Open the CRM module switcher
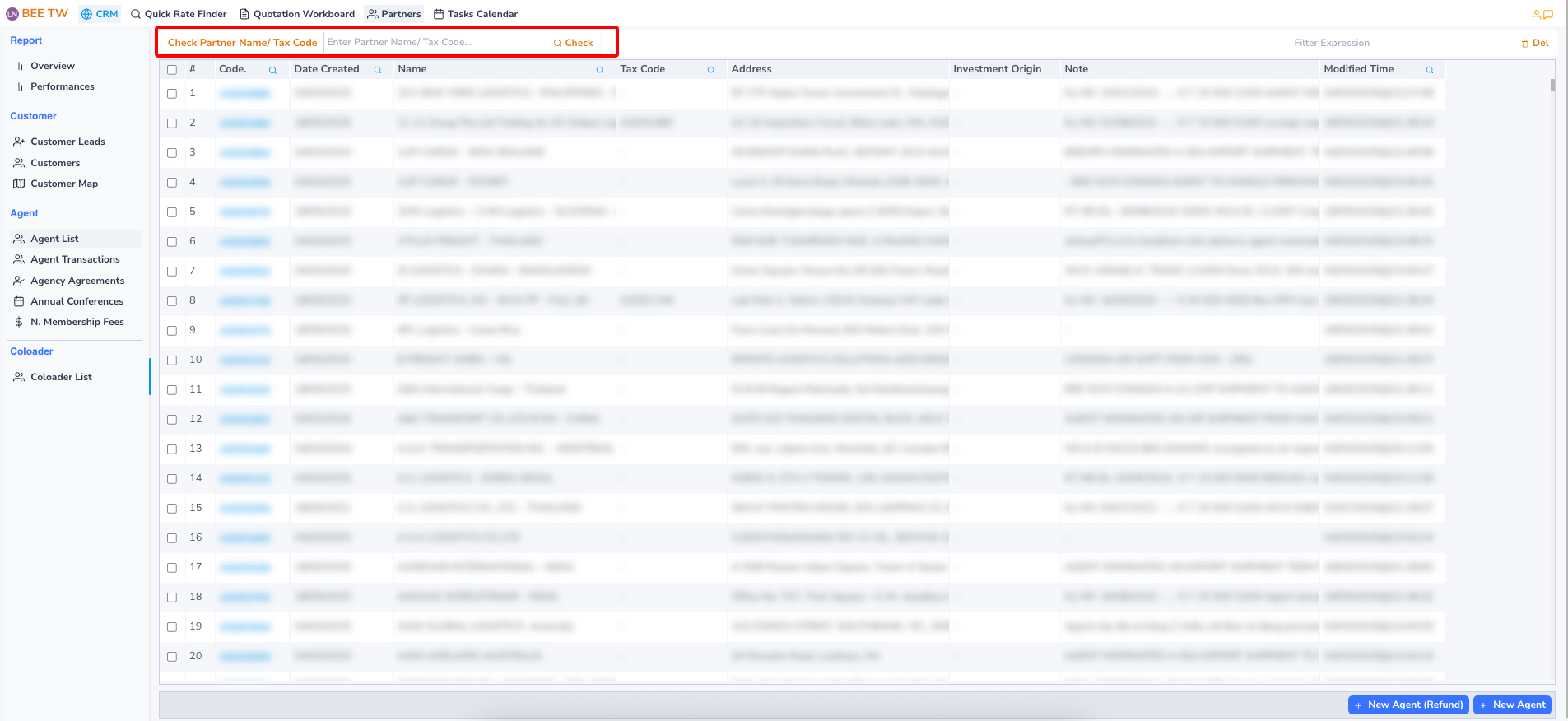Viewport: 1568px width, 721px height. pyautogui.click(x=100, y=14)
